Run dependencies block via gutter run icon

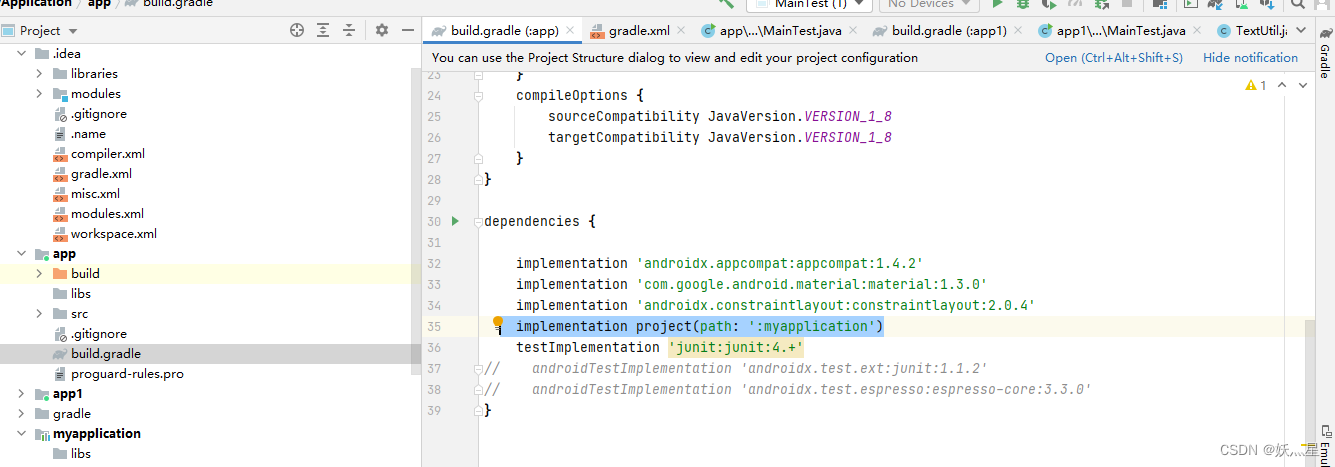455,221
